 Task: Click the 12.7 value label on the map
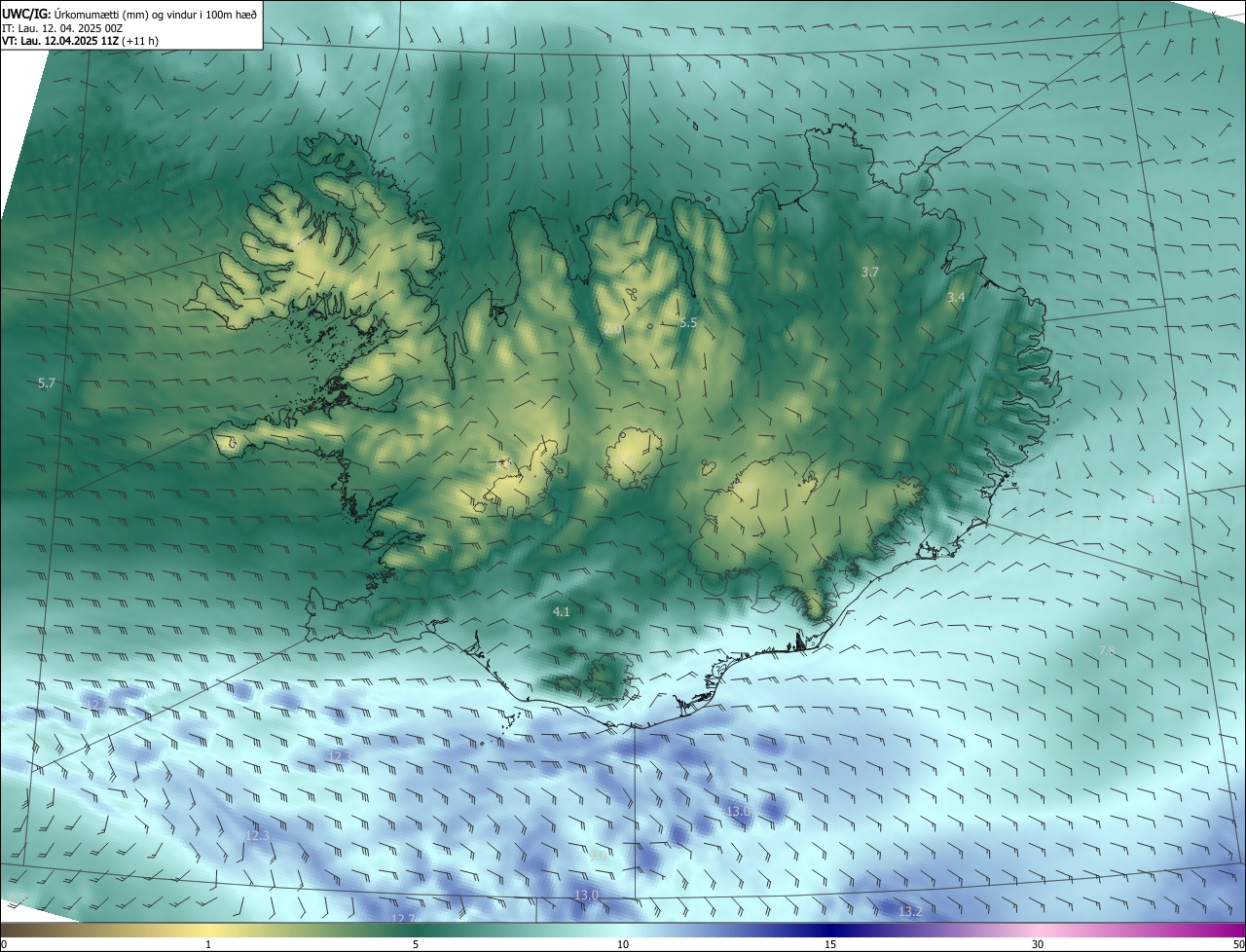pyautogui.click(x=403, y=918)
